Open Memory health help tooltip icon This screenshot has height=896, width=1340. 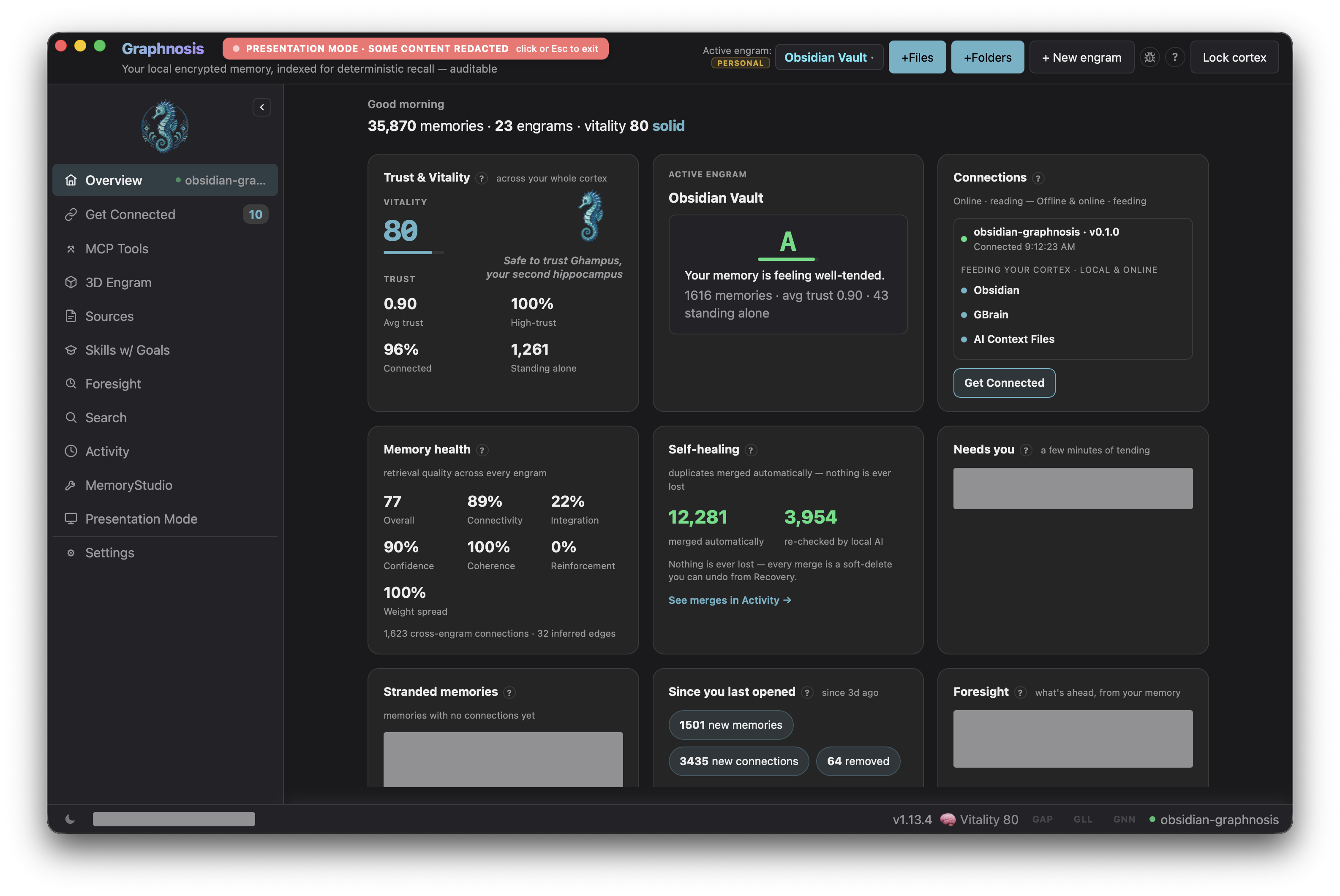(482, 450)
